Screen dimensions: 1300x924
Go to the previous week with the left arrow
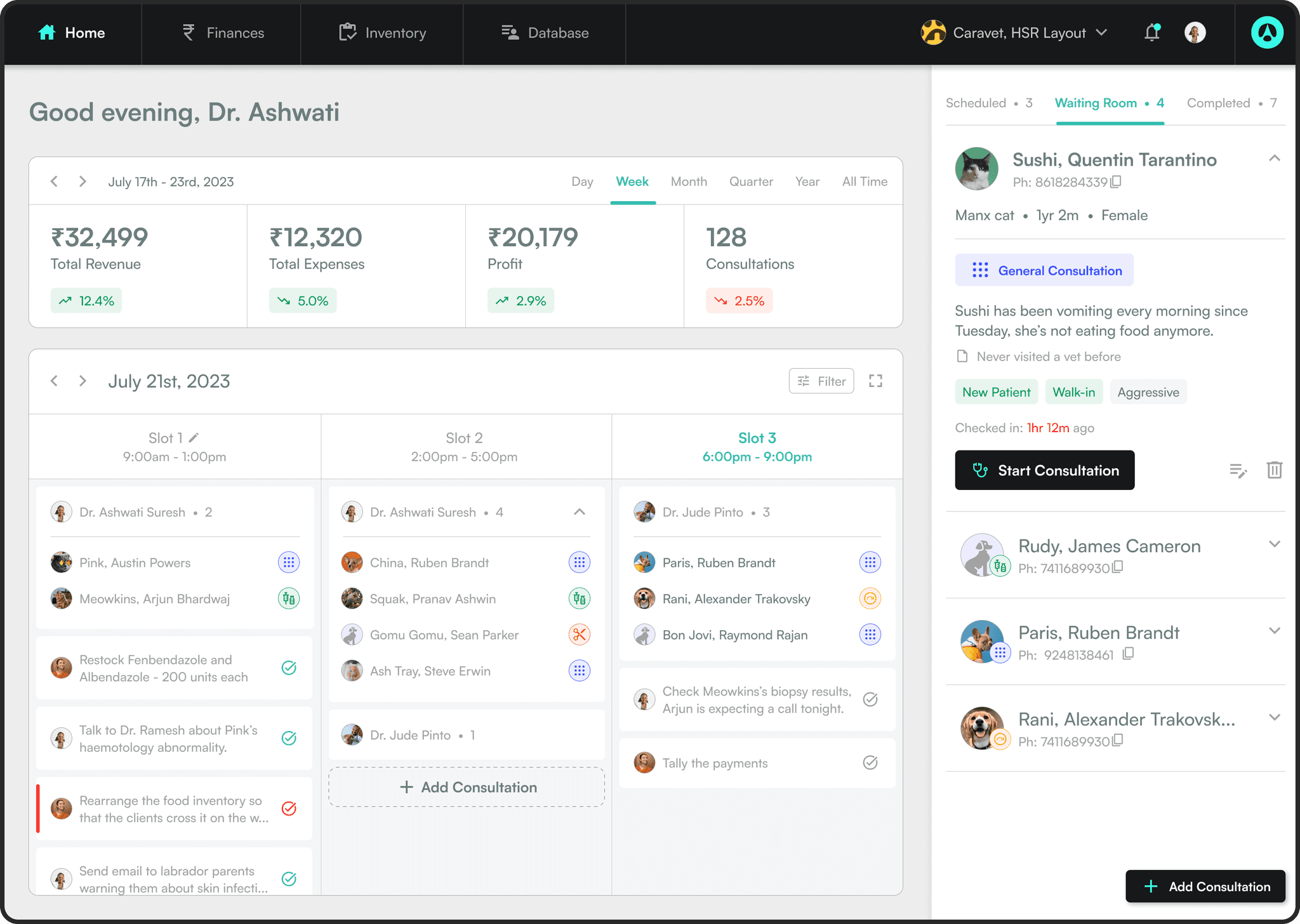(x=55, y=181)
